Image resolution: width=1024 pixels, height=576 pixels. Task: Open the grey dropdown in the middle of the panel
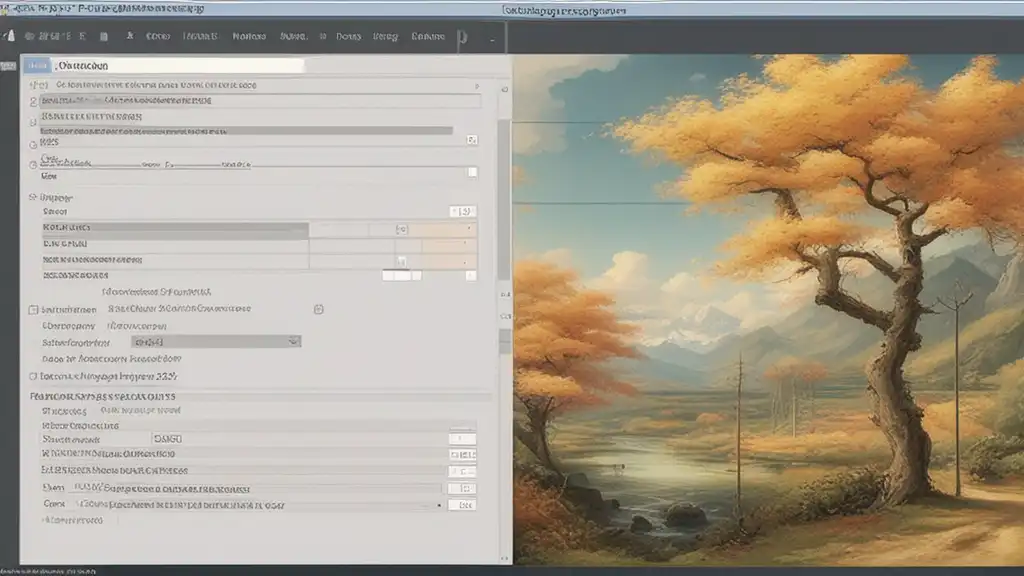[215, 341]
